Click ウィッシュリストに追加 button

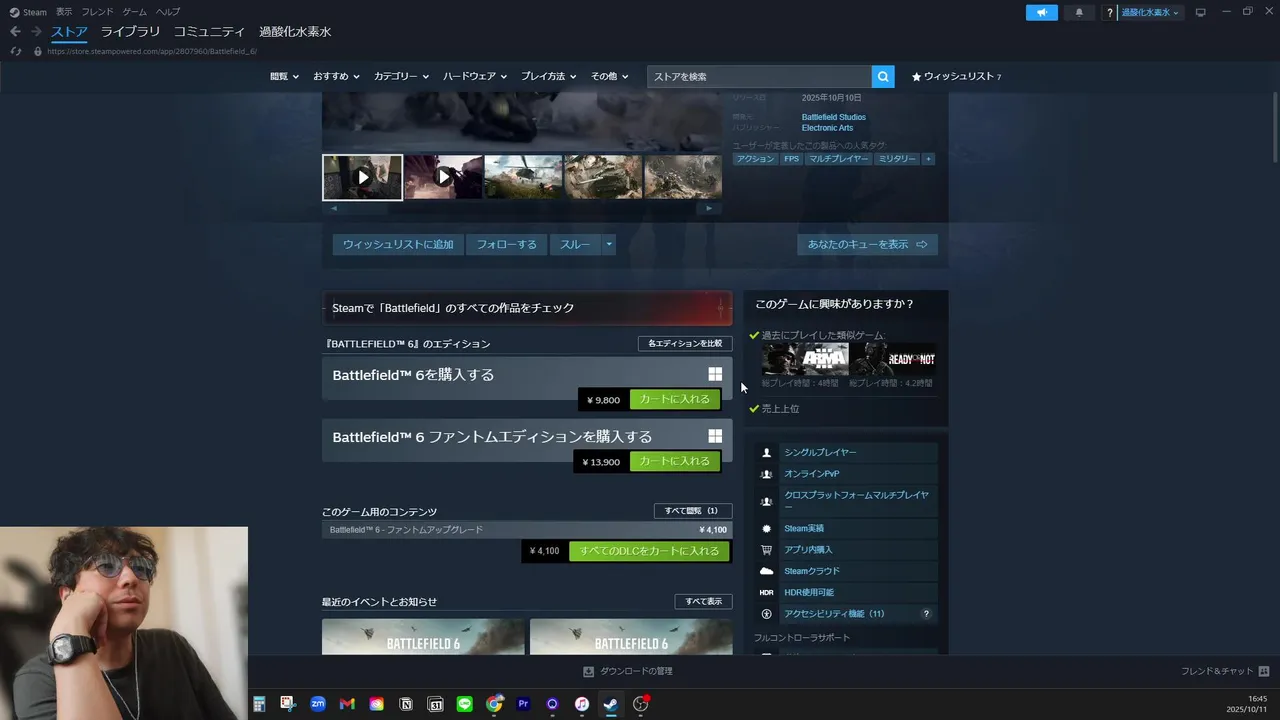pos(398,244)
